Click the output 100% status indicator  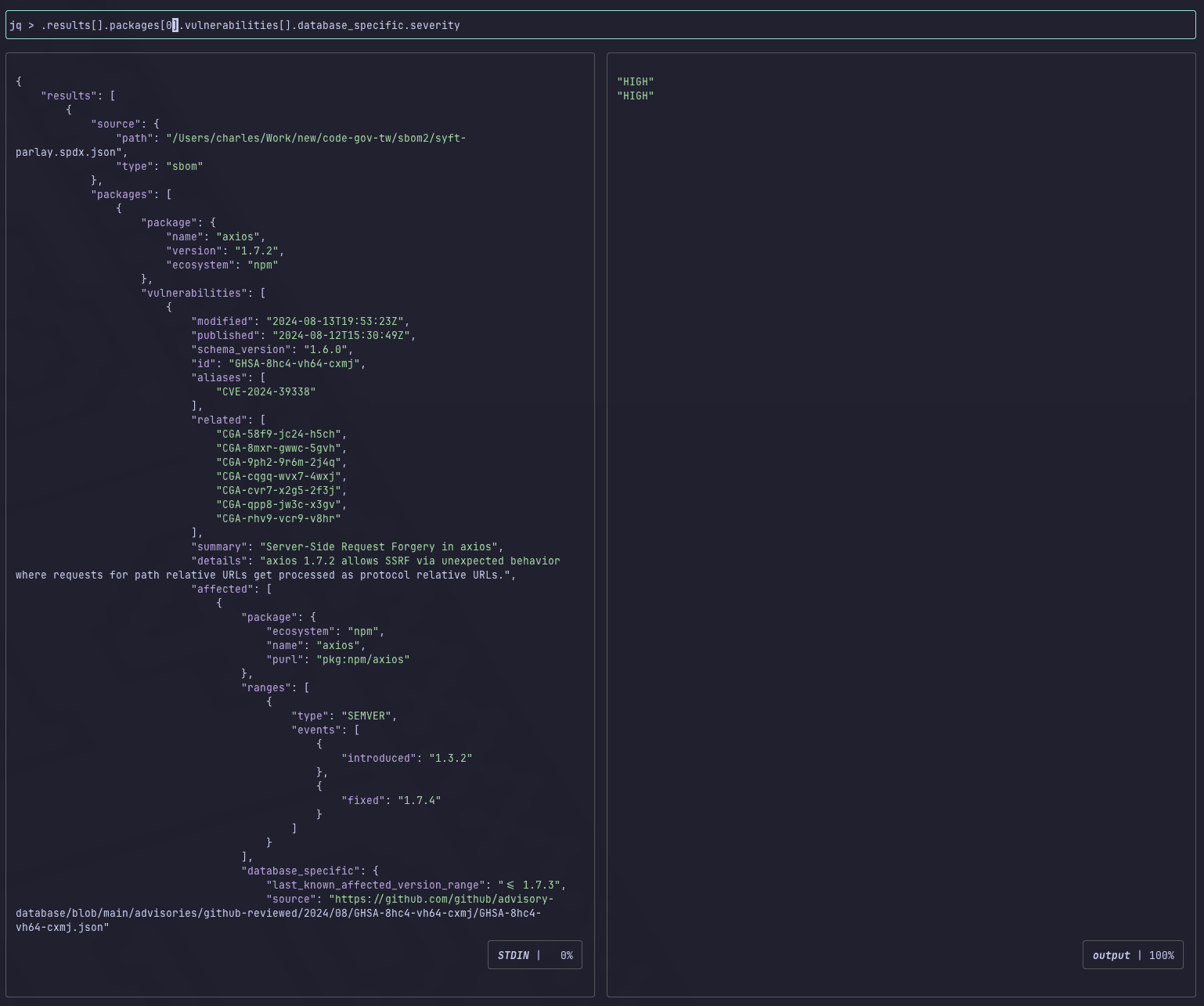tap(1133, 955)
